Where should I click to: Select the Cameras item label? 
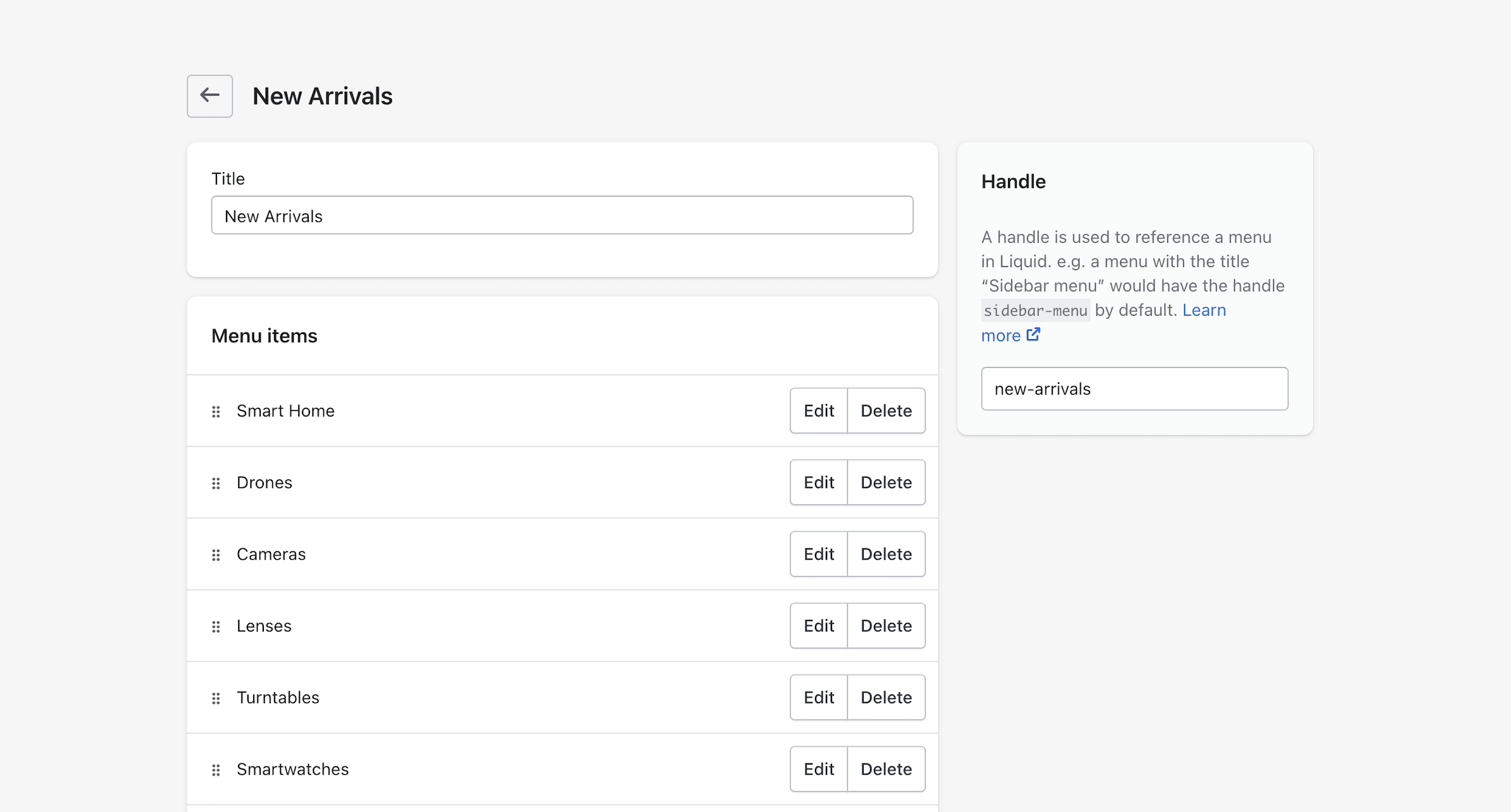click(271, 554)
